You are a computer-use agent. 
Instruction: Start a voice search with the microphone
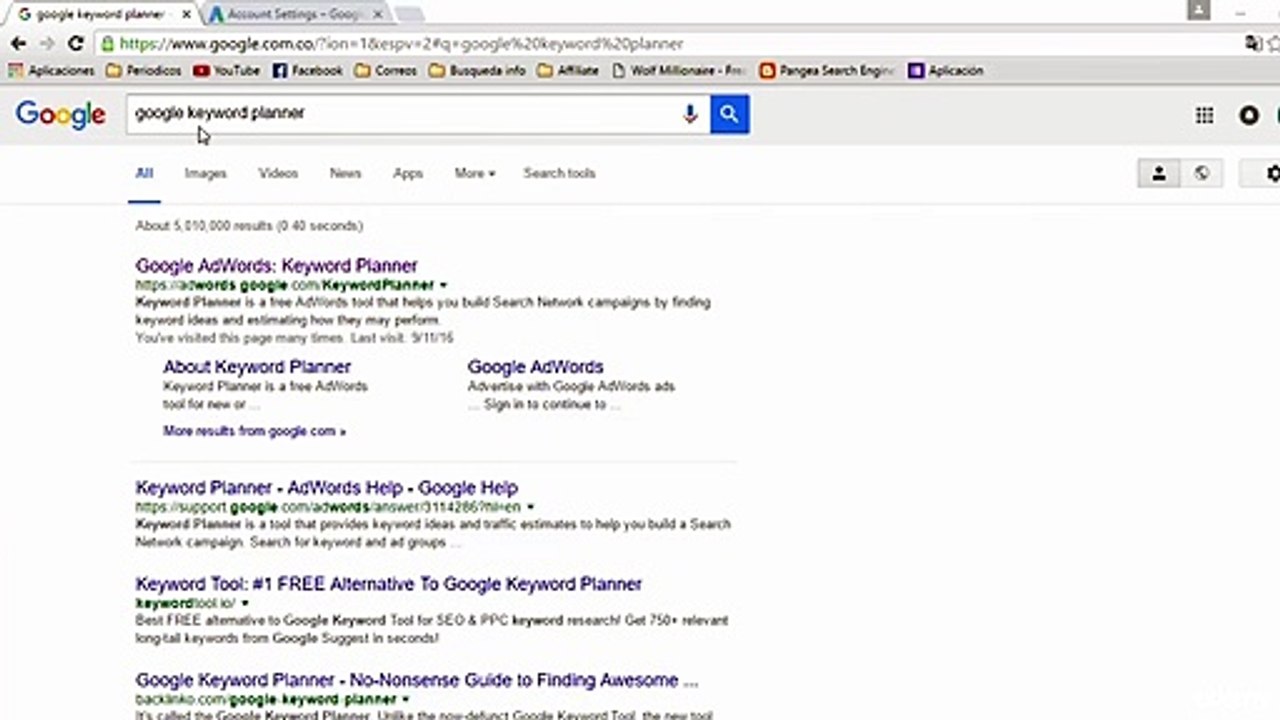point(689,114)
